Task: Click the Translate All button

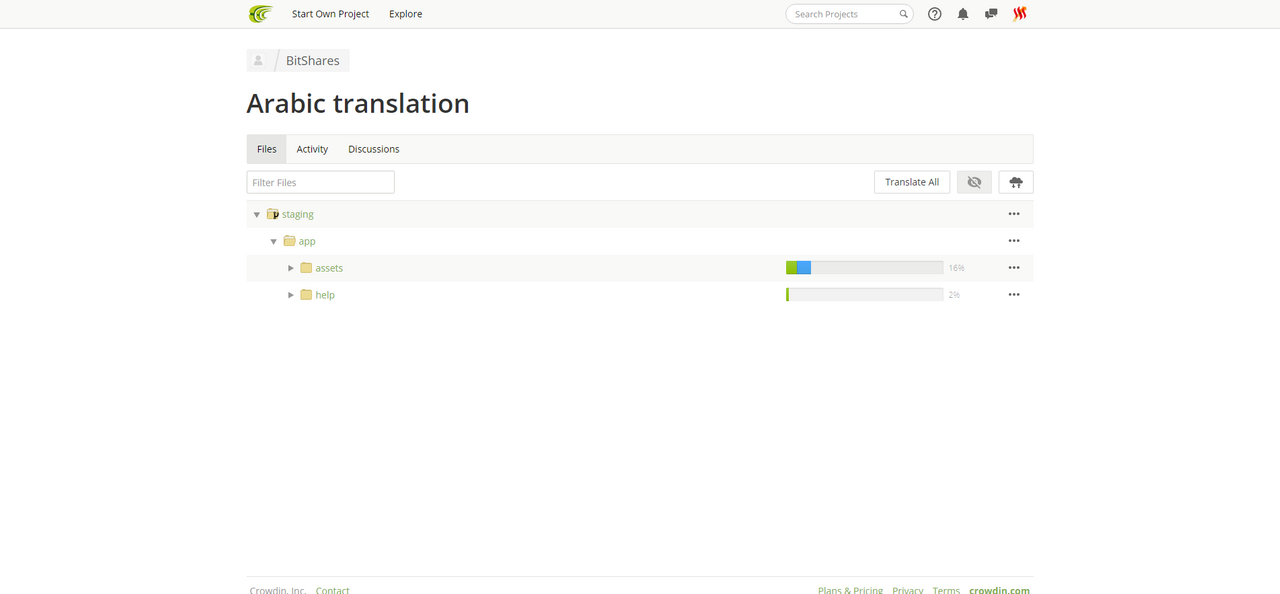Action: pyautogui.click(x=912, y=182)
